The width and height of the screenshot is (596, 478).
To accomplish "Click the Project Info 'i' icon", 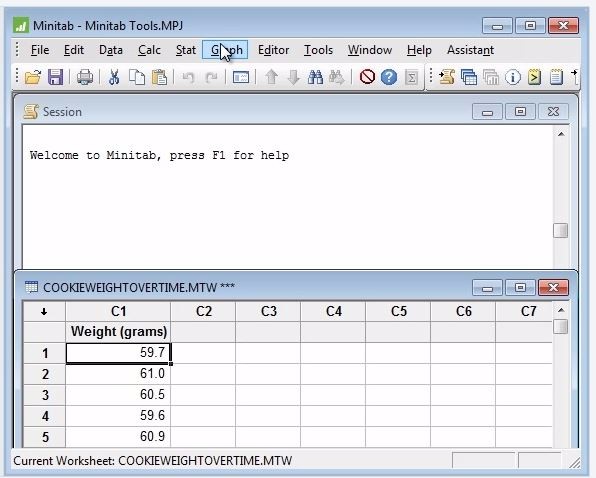I will pos(512,78).
